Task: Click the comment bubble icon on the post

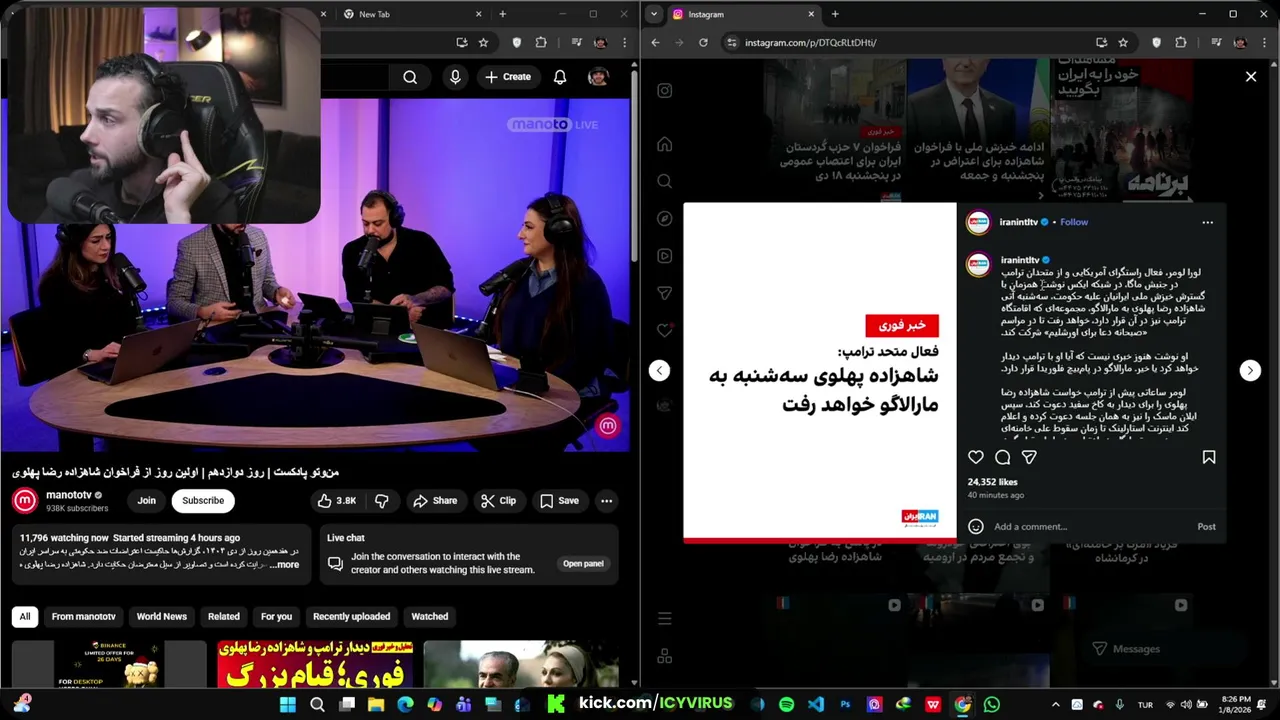Action: pyautogui.click(x=1003, y=457)
